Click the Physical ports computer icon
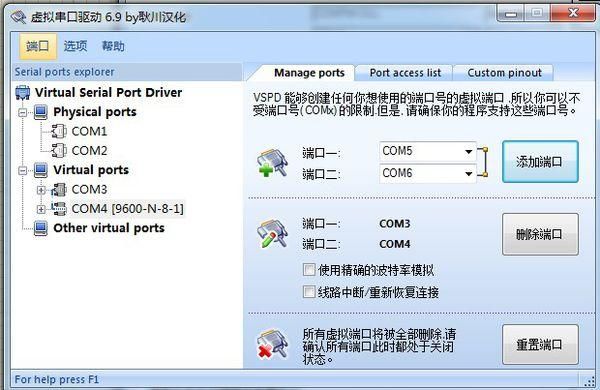Image resolution: width=600 pixels, height=390 pixels. 41,112
